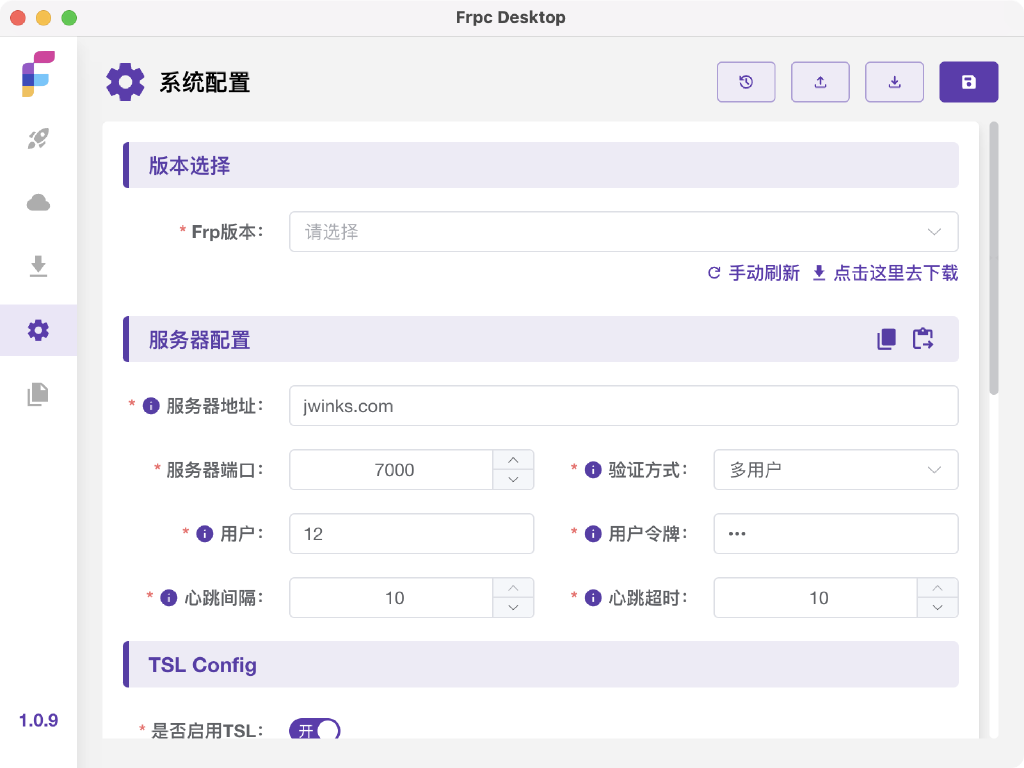Export the configuration via the upload icon
1024x768 pixels.
point(820,82)
